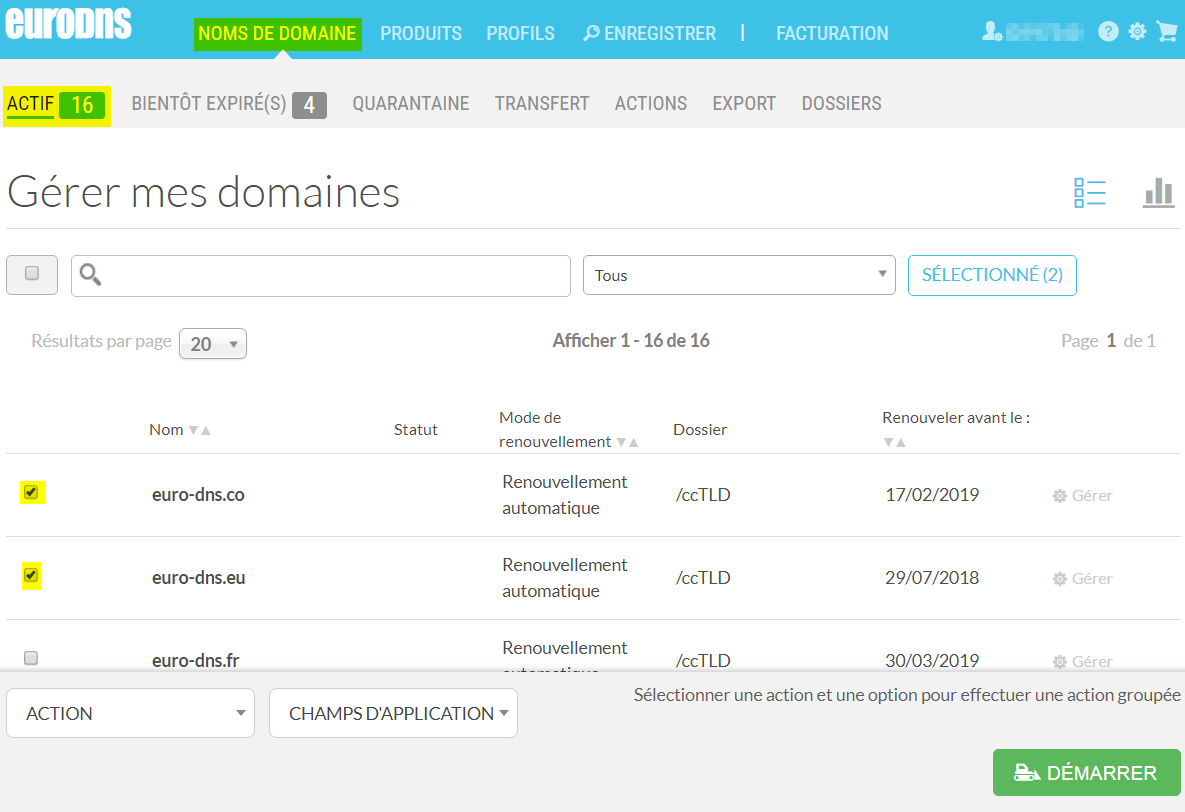
Task: Open the ACTION dropdown
Action: coord(131,713)
